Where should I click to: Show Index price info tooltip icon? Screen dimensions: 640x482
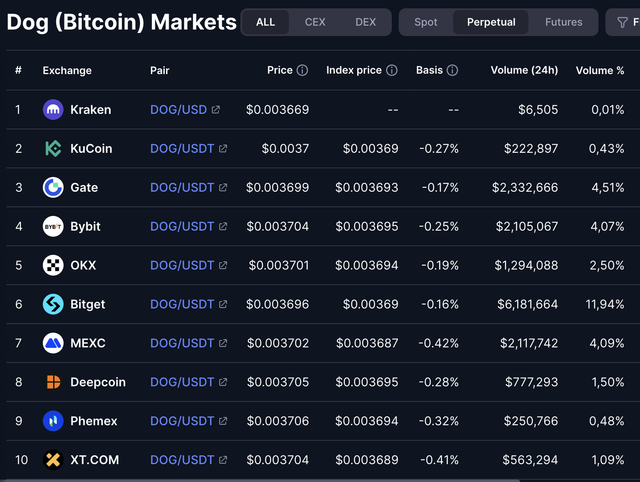coord(392,70)
